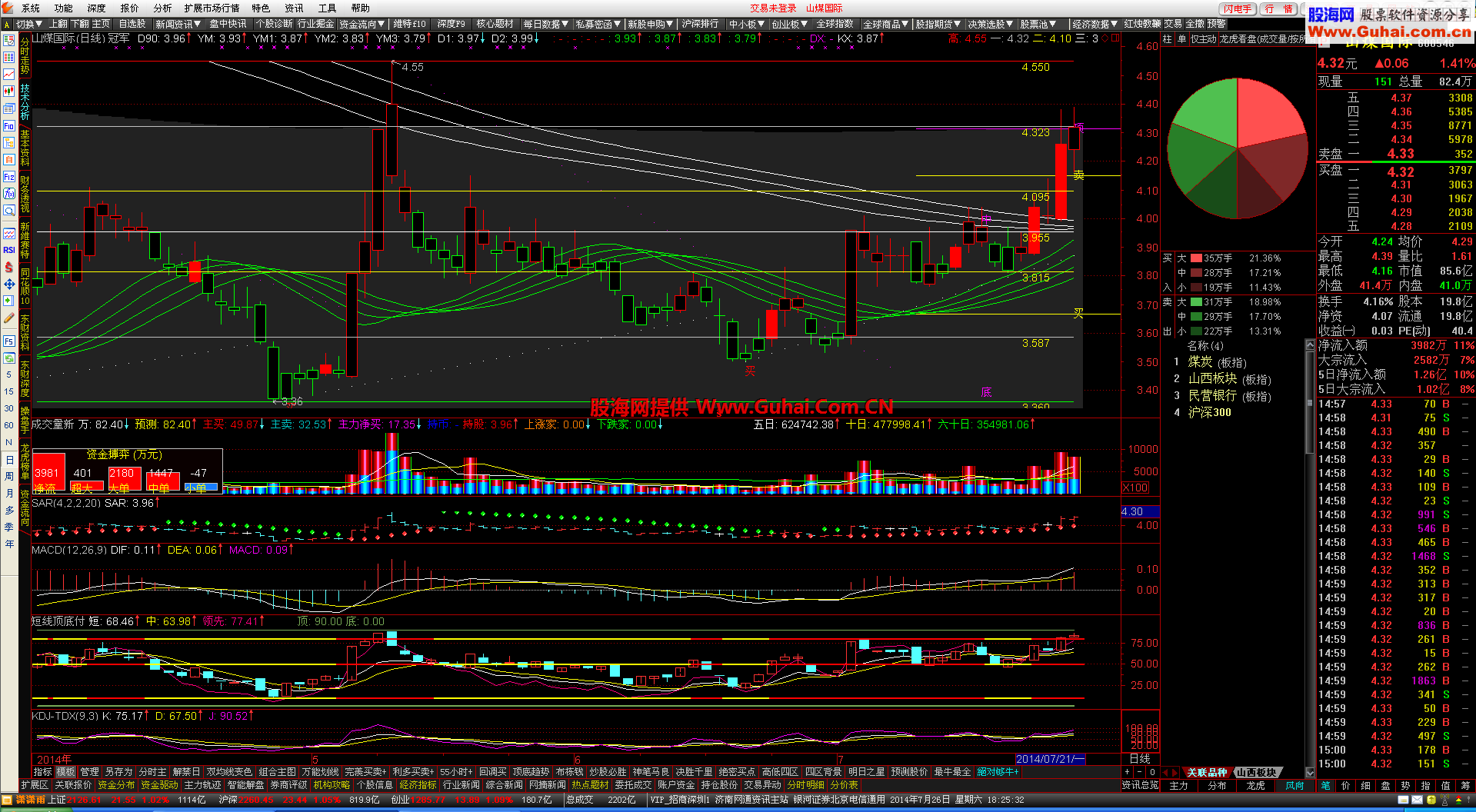
Task: Select the 周 weekly period option
Action: tap(8, 477)
